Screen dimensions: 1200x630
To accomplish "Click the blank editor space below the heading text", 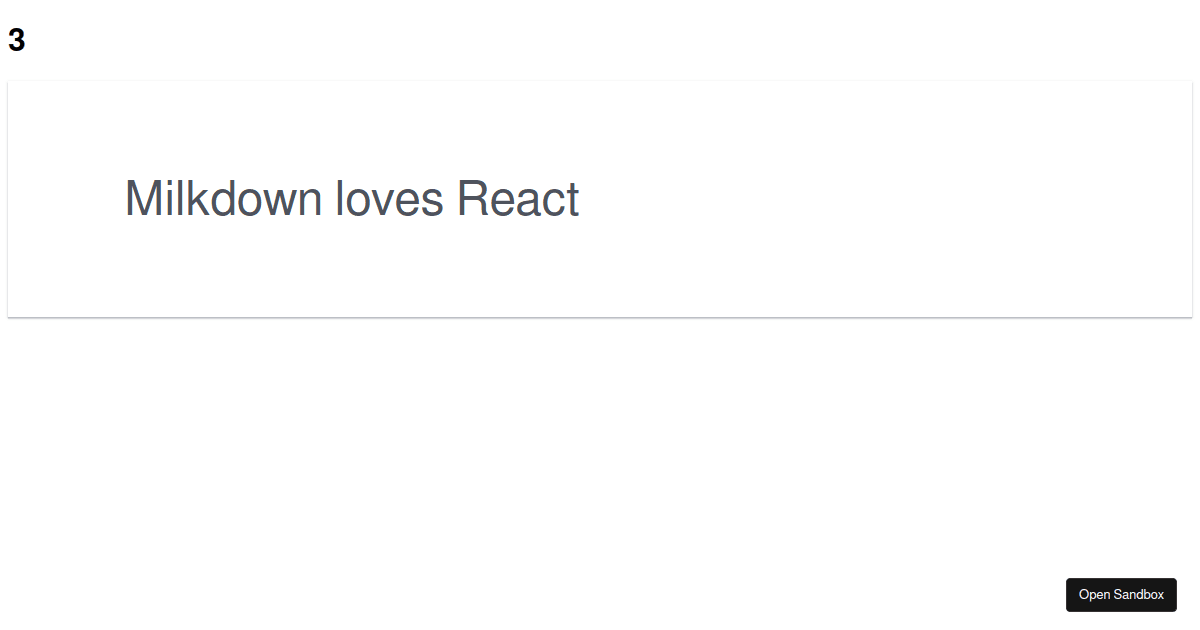I will pos(600,270).
